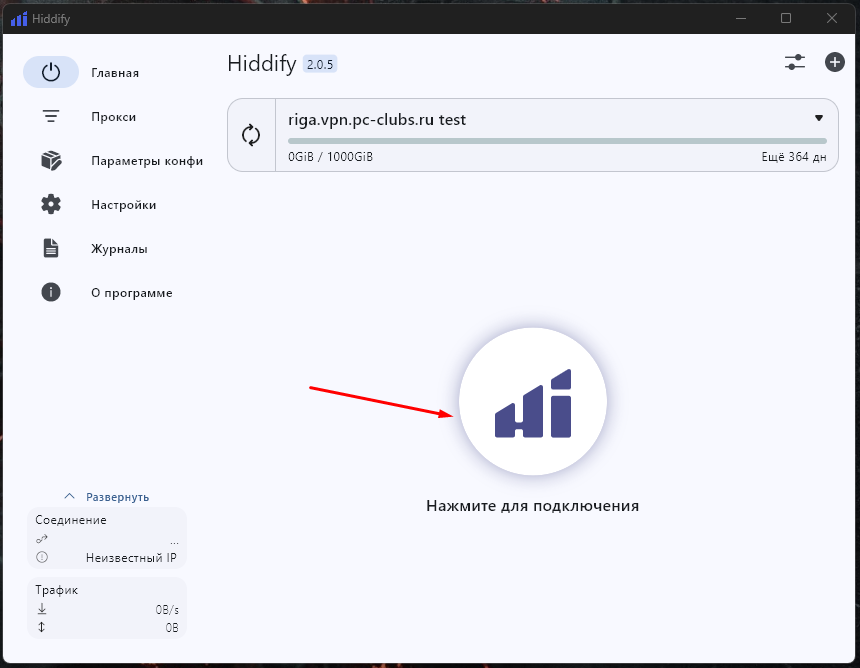Viewport: 860px width, 668px height.
Task: Click the data usage progress bar
Action: [557, 141]
